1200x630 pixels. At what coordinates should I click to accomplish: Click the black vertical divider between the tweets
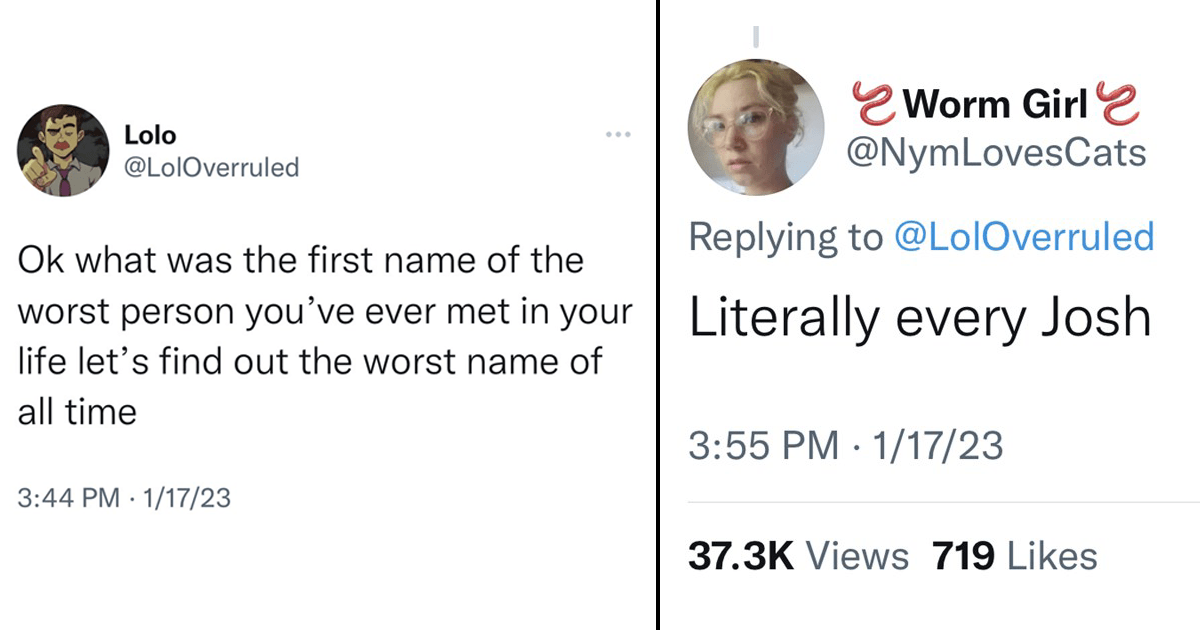pyautogui.click(x=658, y=315)
